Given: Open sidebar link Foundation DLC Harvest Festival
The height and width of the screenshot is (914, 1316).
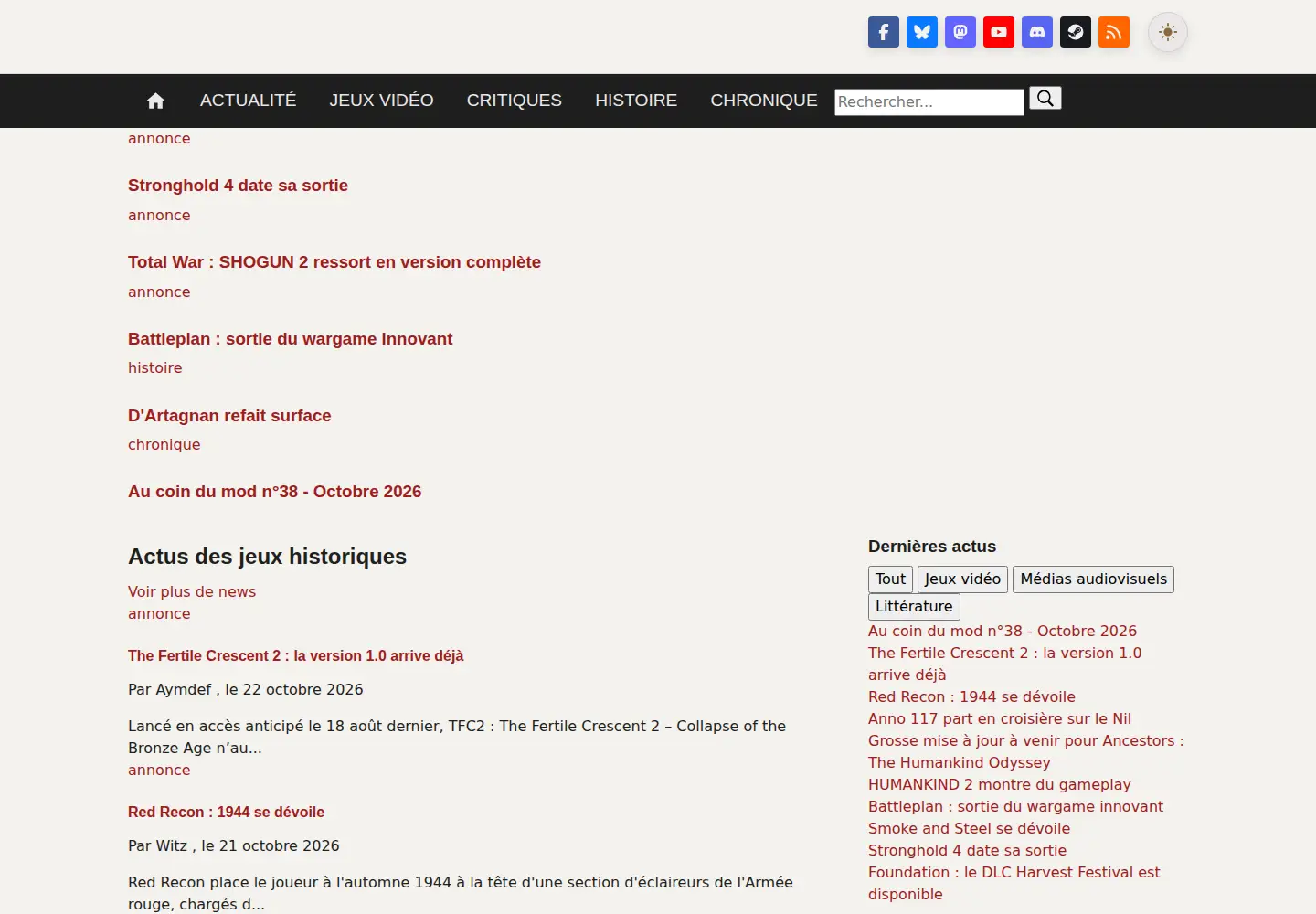Looking at the screenshot, I should (1014, 884).
